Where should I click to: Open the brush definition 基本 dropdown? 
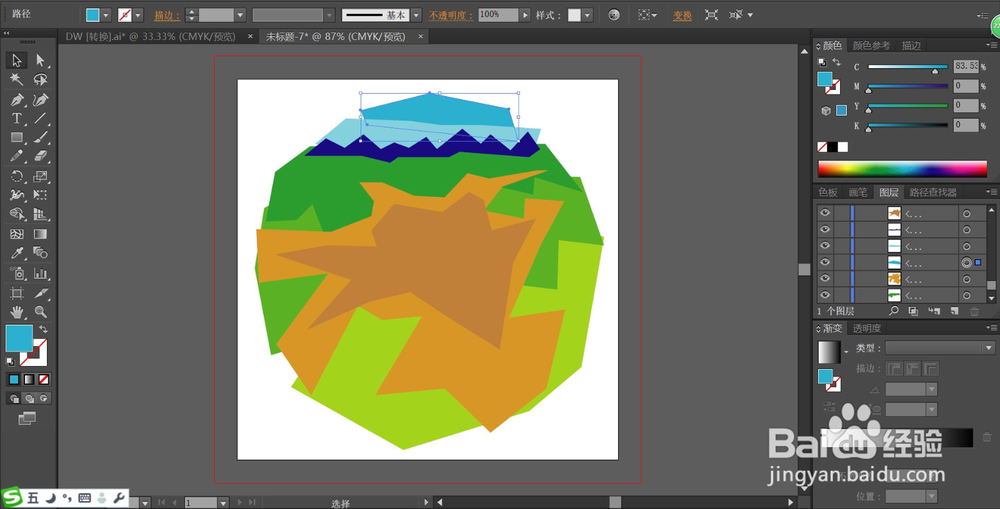click(416, 15)
